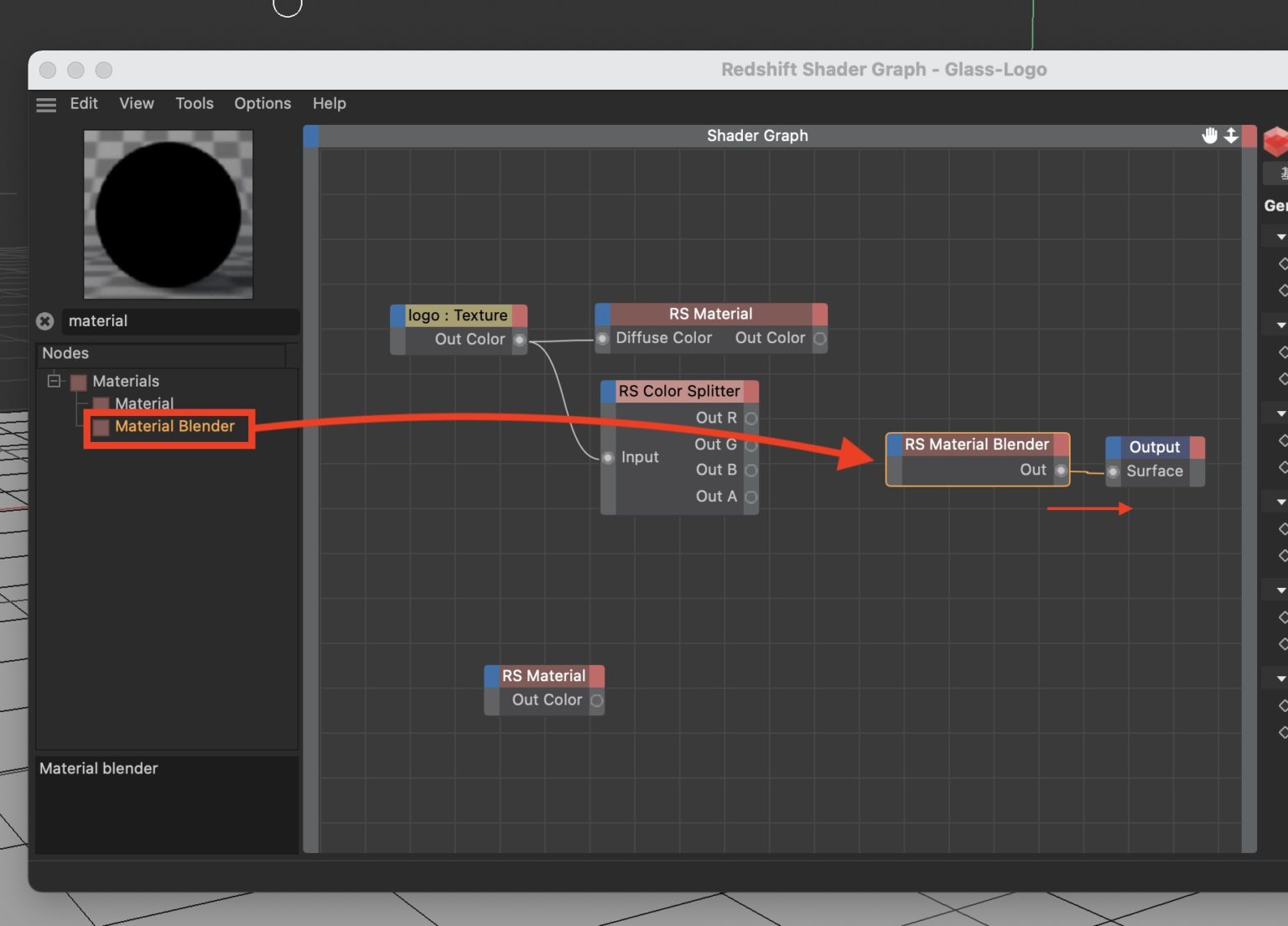The height and width of the screenshot is (926, 1288).
Task: Open the Options menu
Action: 262,103
